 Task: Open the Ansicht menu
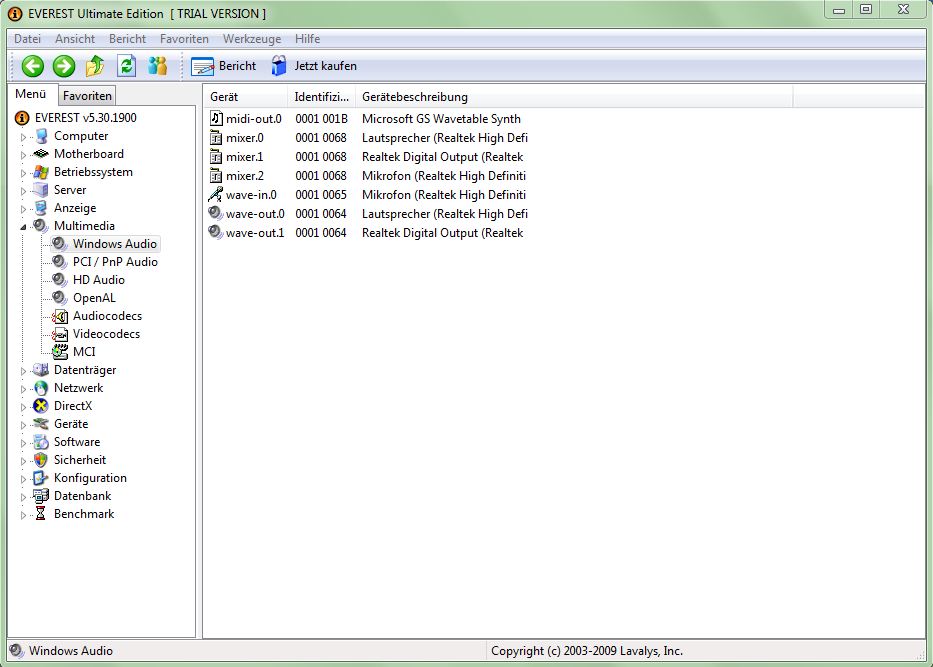tap(75, 39)
